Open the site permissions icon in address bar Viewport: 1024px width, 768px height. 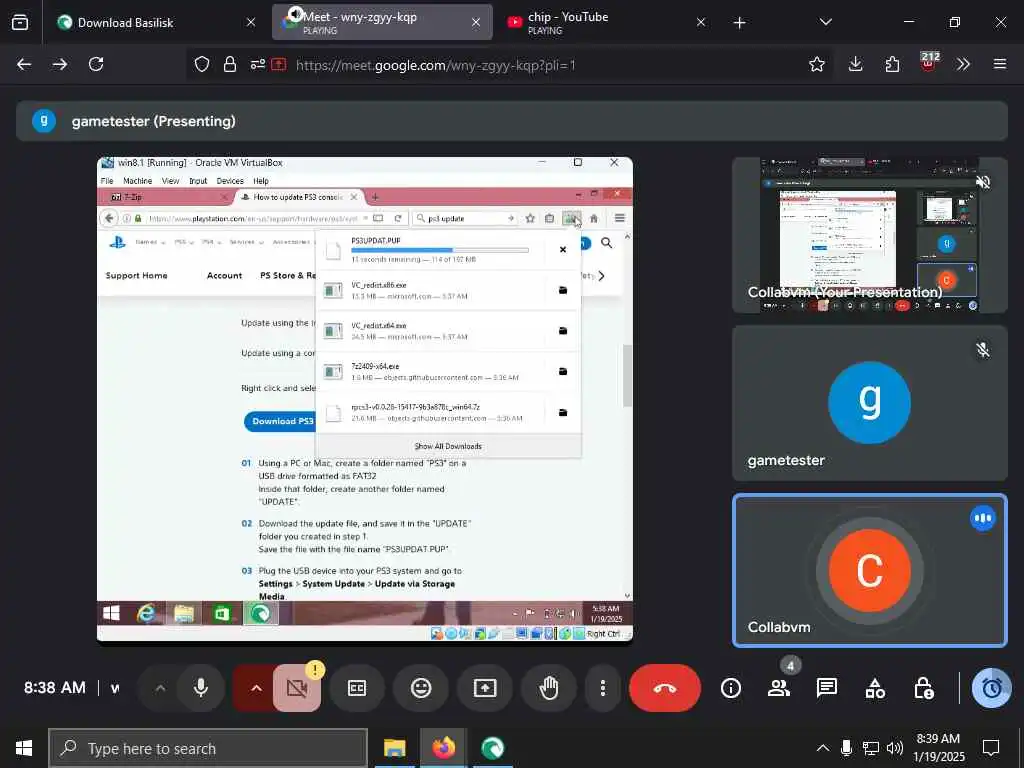coord(258,64)
